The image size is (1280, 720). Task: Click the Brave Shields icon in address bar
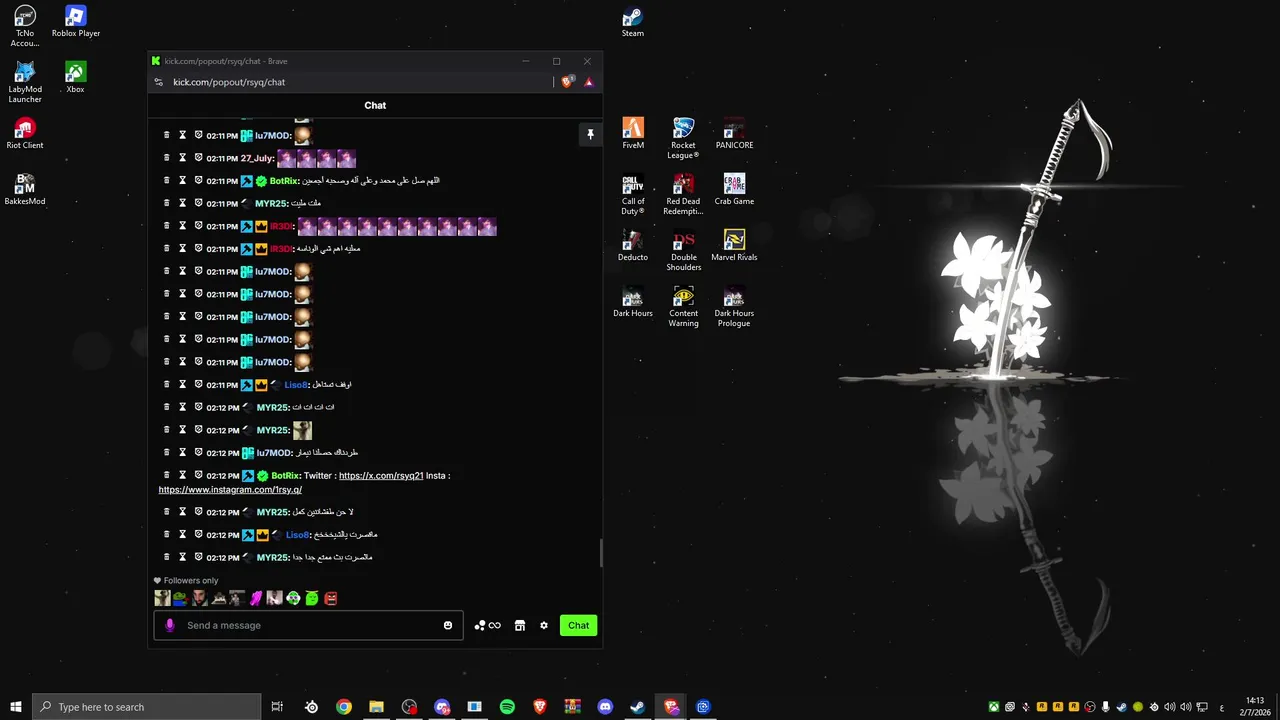567,82
